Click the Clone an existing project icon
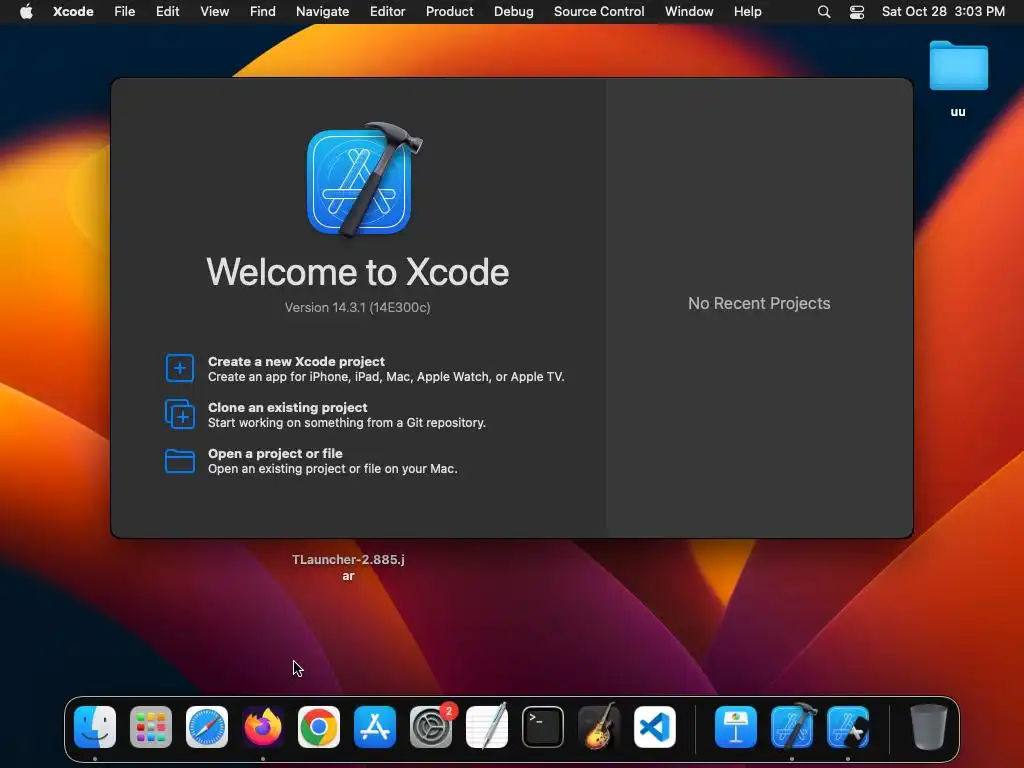 click(180, 414)
